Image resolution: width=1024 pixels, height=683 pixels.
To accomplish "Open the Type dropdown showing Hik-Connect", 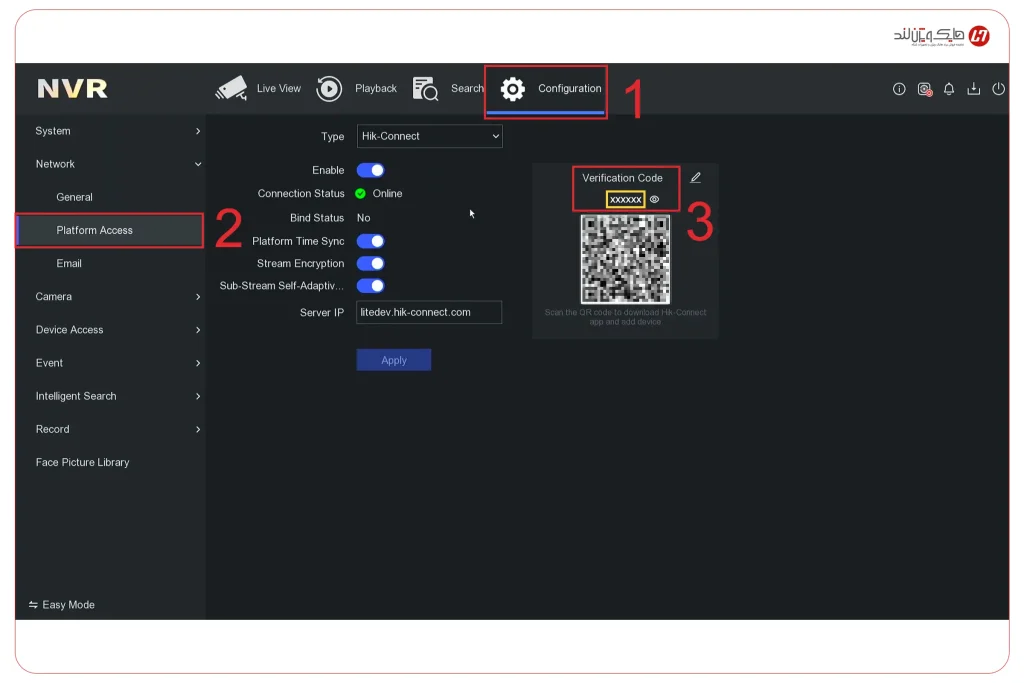I will click(429, 136).
